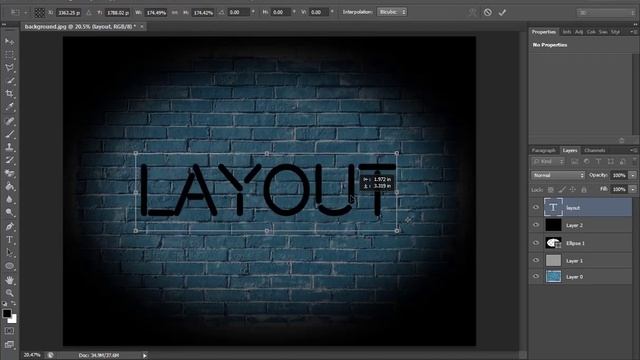Viewport: 640px width, 360px height.
Task: Toggle lock transparent pixels
Action: [x=551, y=189]
